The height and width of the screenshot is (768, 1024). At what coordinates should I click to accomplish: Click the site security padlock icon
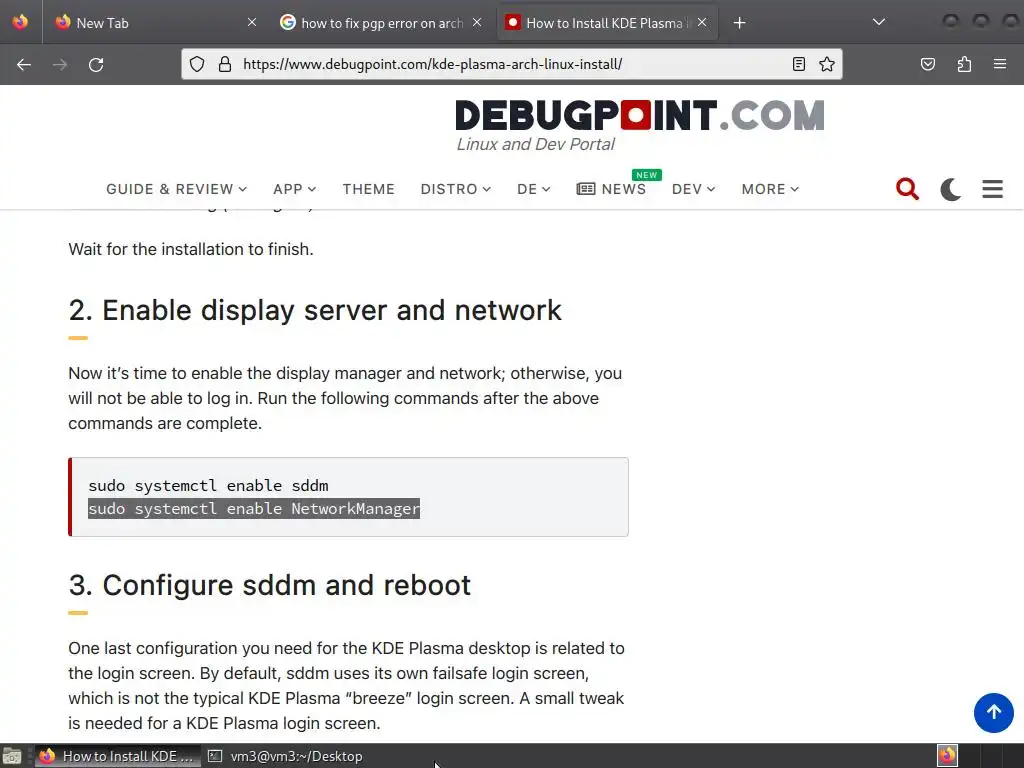coord(225,64)
